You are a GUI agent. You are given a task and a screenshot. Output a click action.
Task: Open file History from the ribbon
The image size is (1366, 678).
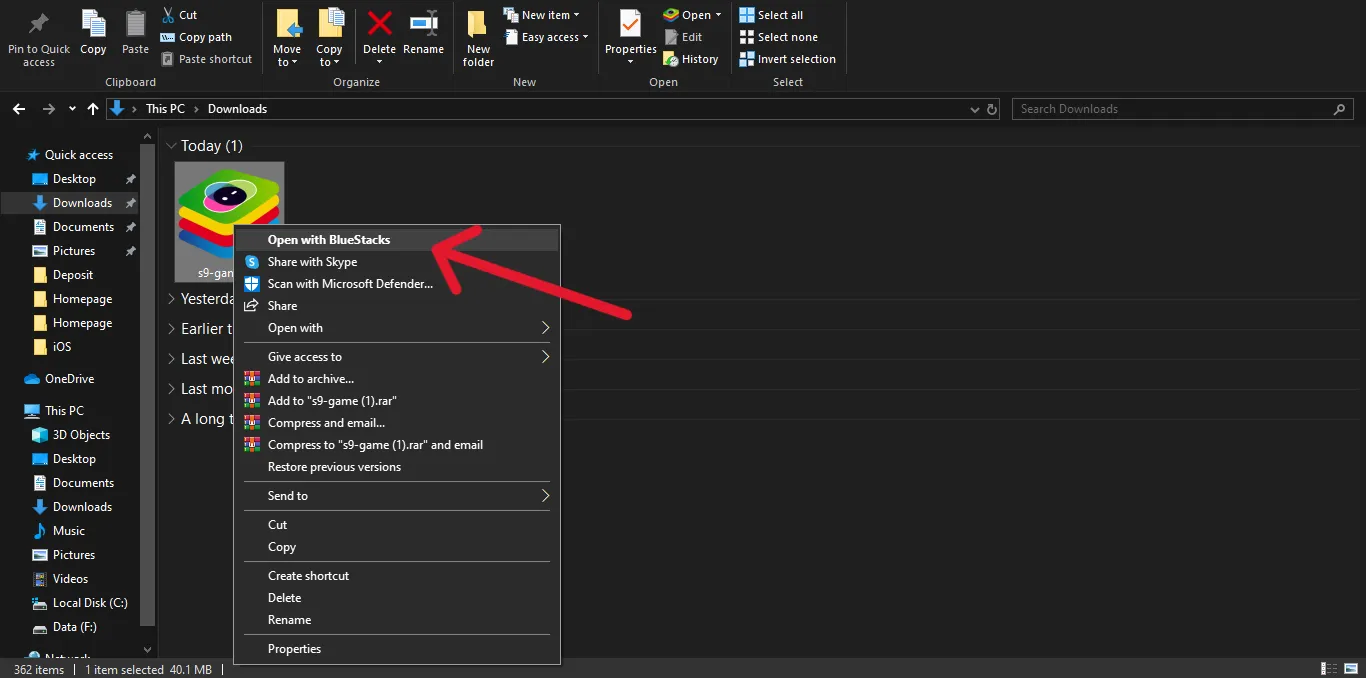pos(692,58)
